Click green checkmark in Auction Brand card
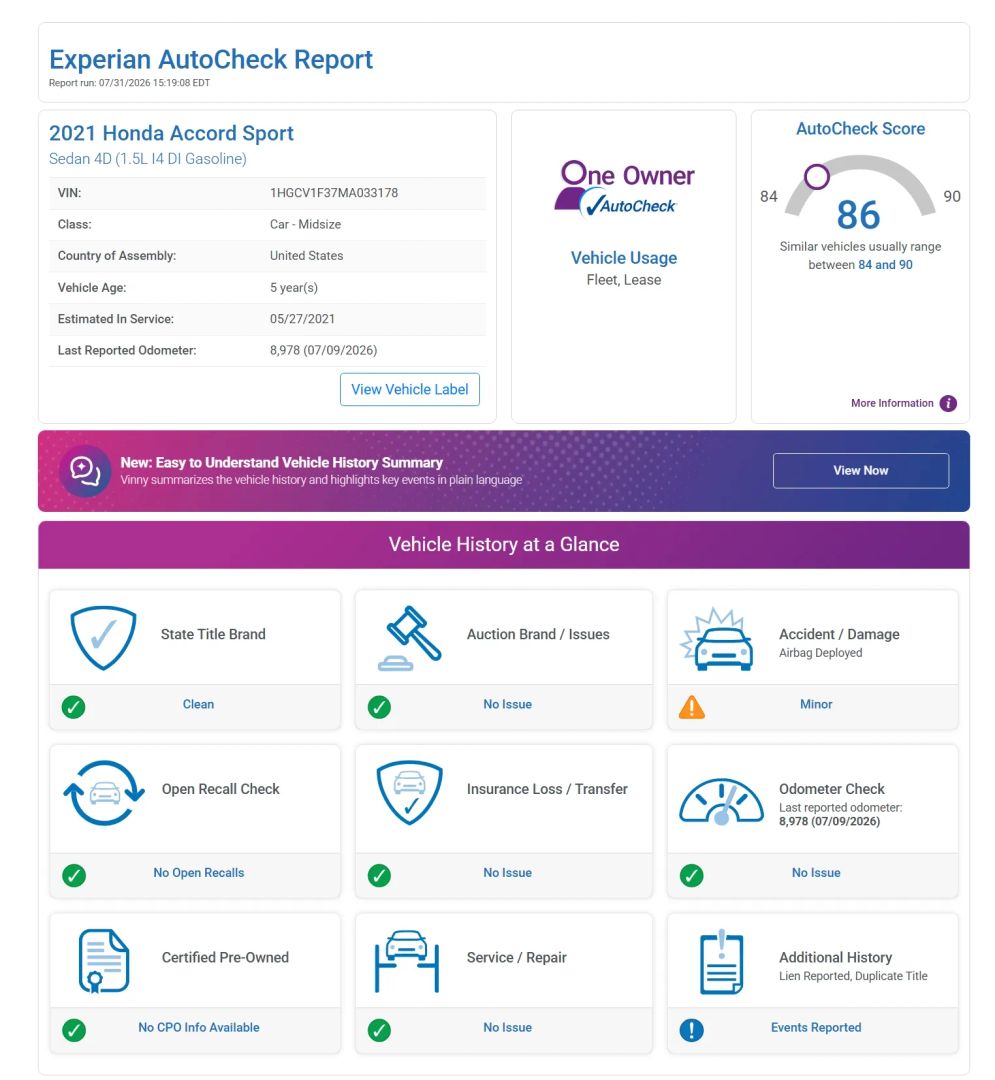This screenshot has width=995, height=1080. click(379, 707)
